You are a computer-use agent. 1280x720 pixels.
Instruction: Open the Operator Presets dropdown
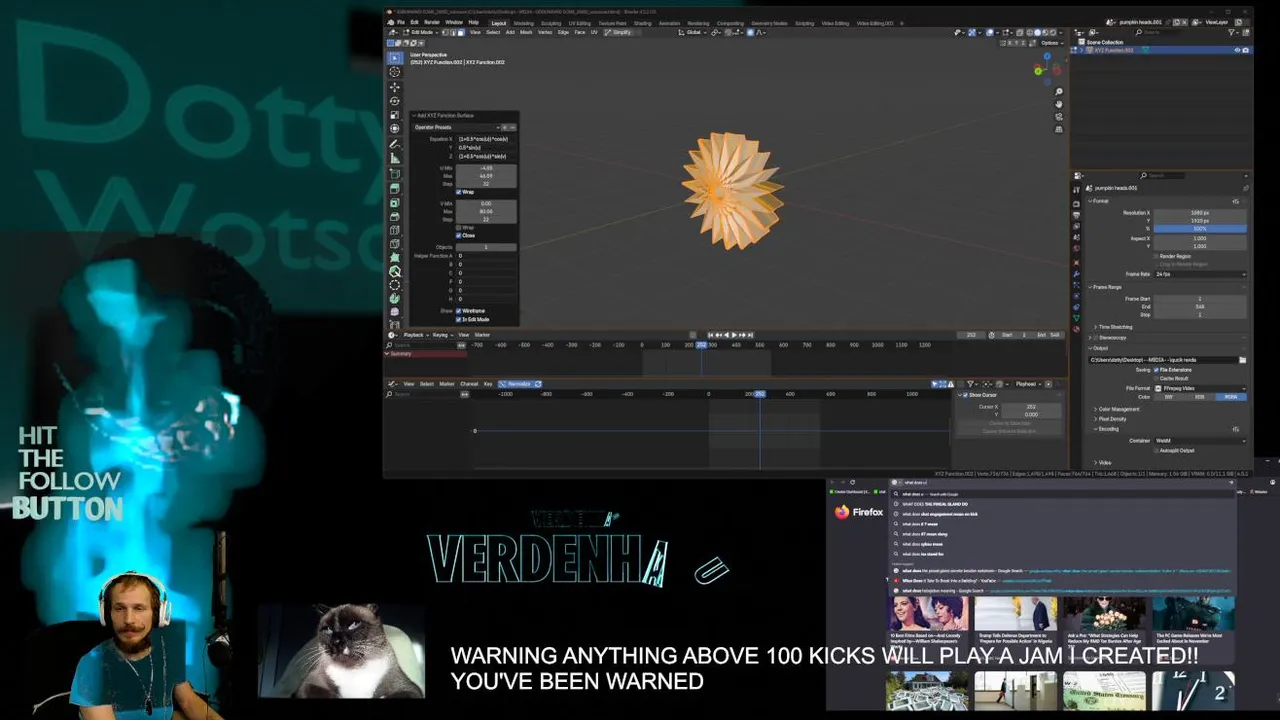pos(456,127)
